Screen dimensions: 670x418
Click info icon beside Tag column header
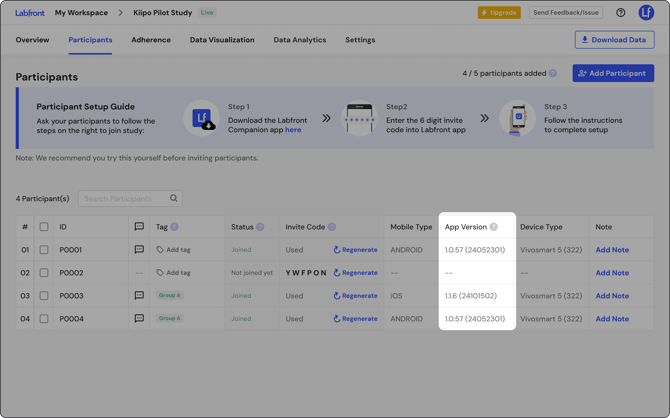[x=174, y=227]
